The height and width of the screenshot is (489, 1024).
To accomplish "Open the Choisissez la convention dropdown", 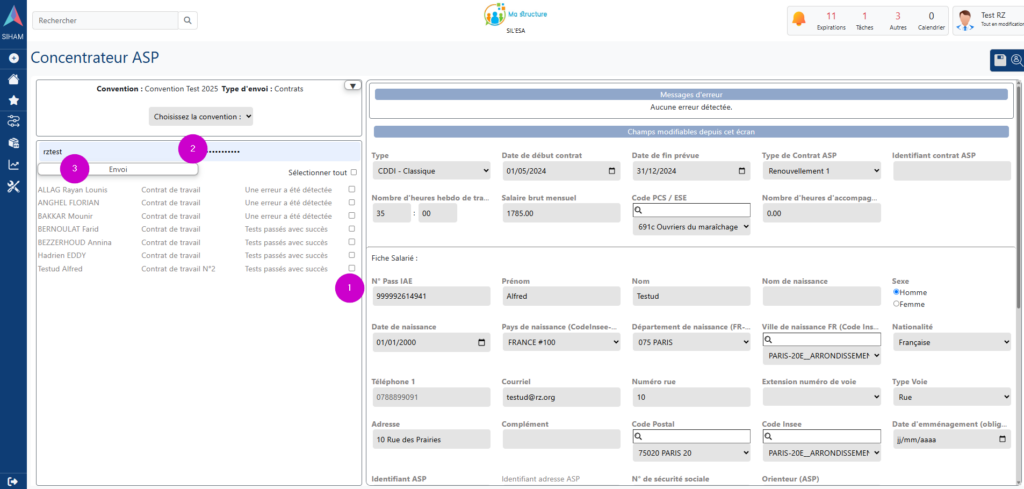I will click(x=200, y=117).
